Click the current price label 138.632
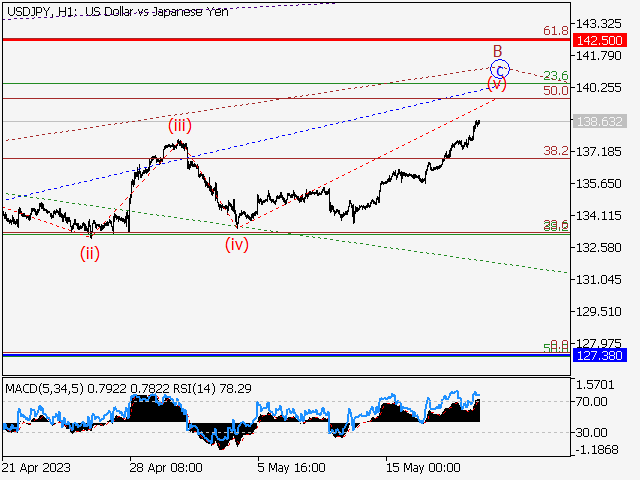The height and width of the screenshot is (480, 640). click(x=600, y=121)
